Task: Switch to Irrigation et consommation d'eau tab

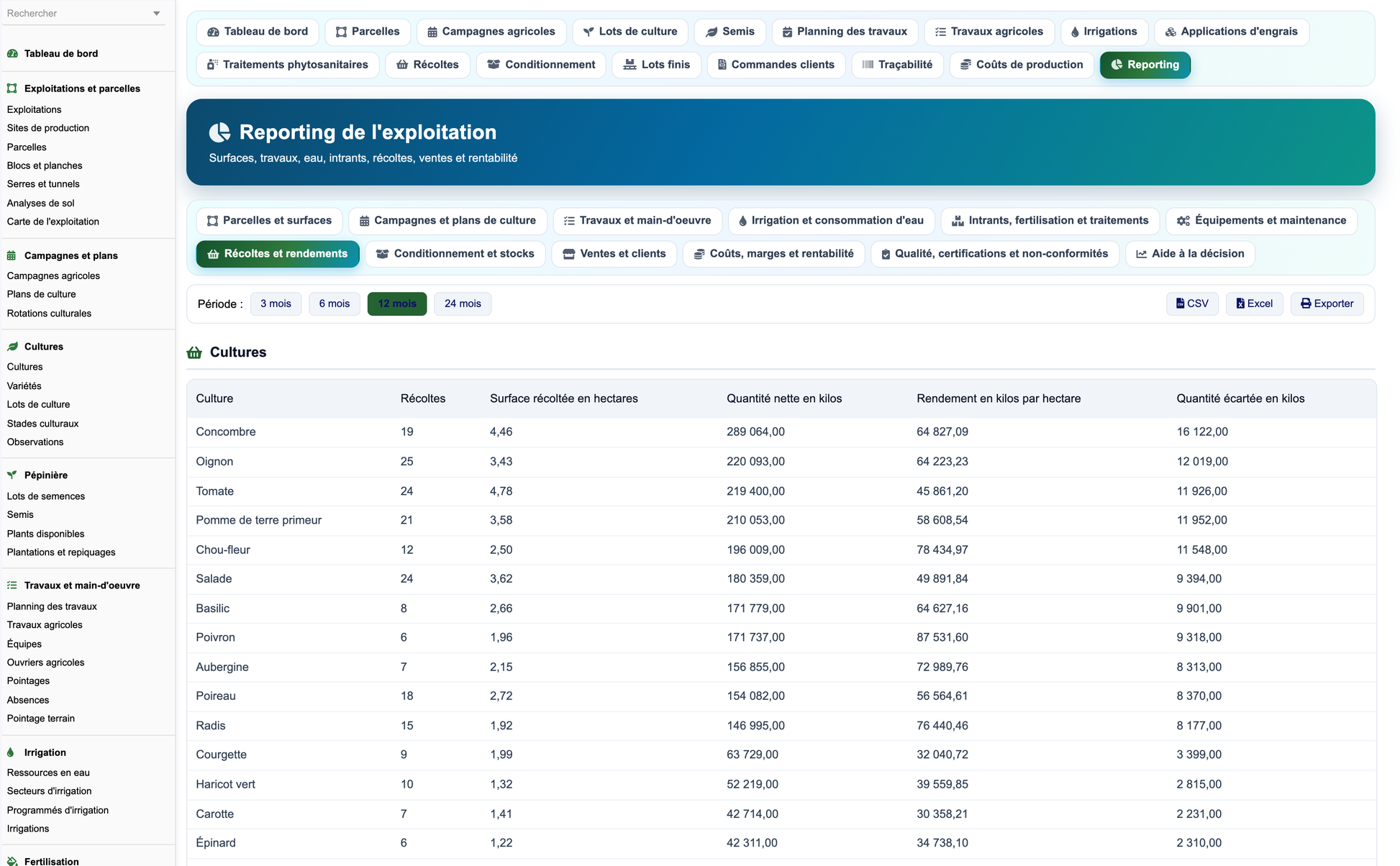Action: [832, 221]
